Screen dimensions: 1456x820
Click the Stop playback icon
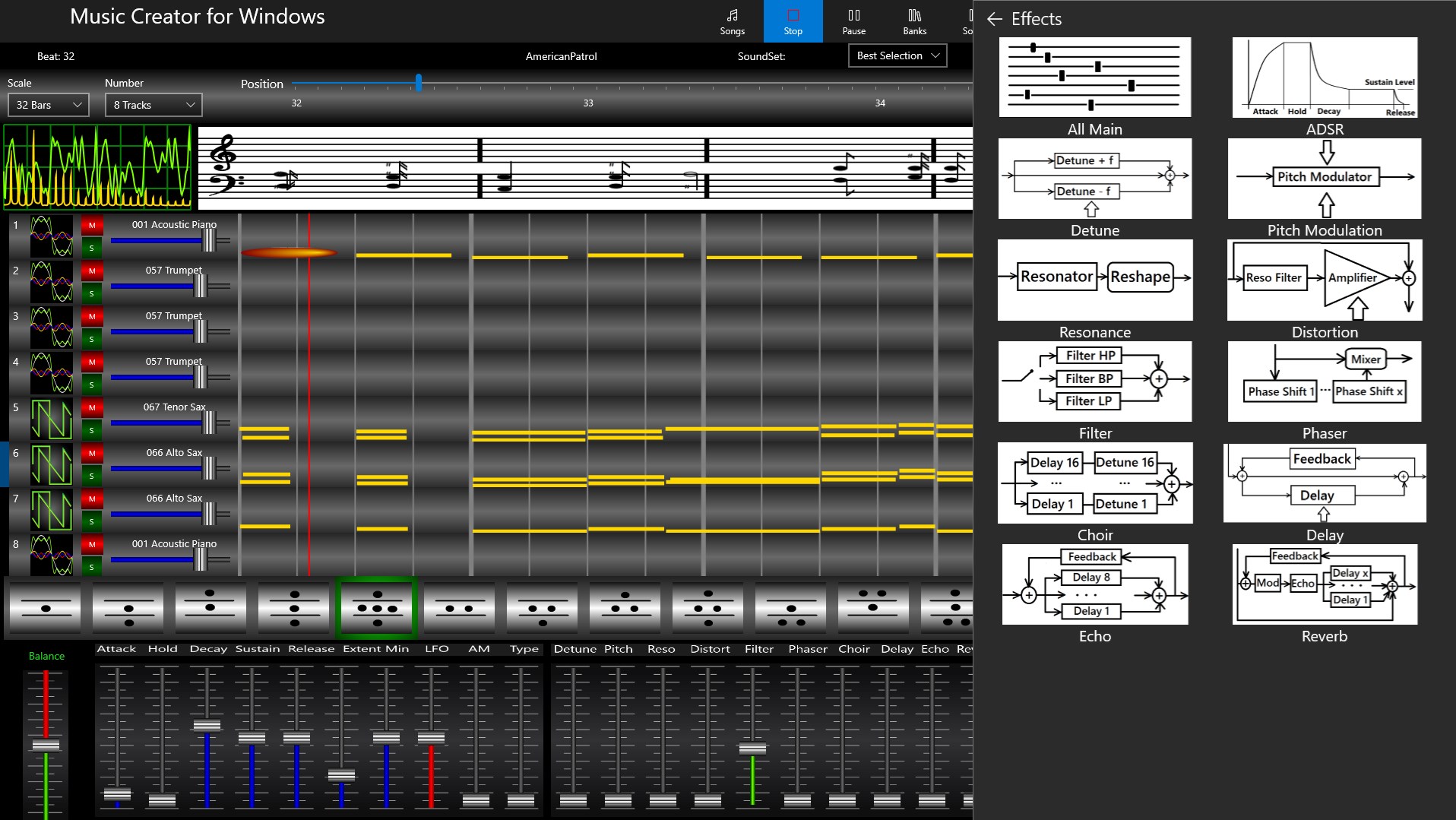point(793,21)
